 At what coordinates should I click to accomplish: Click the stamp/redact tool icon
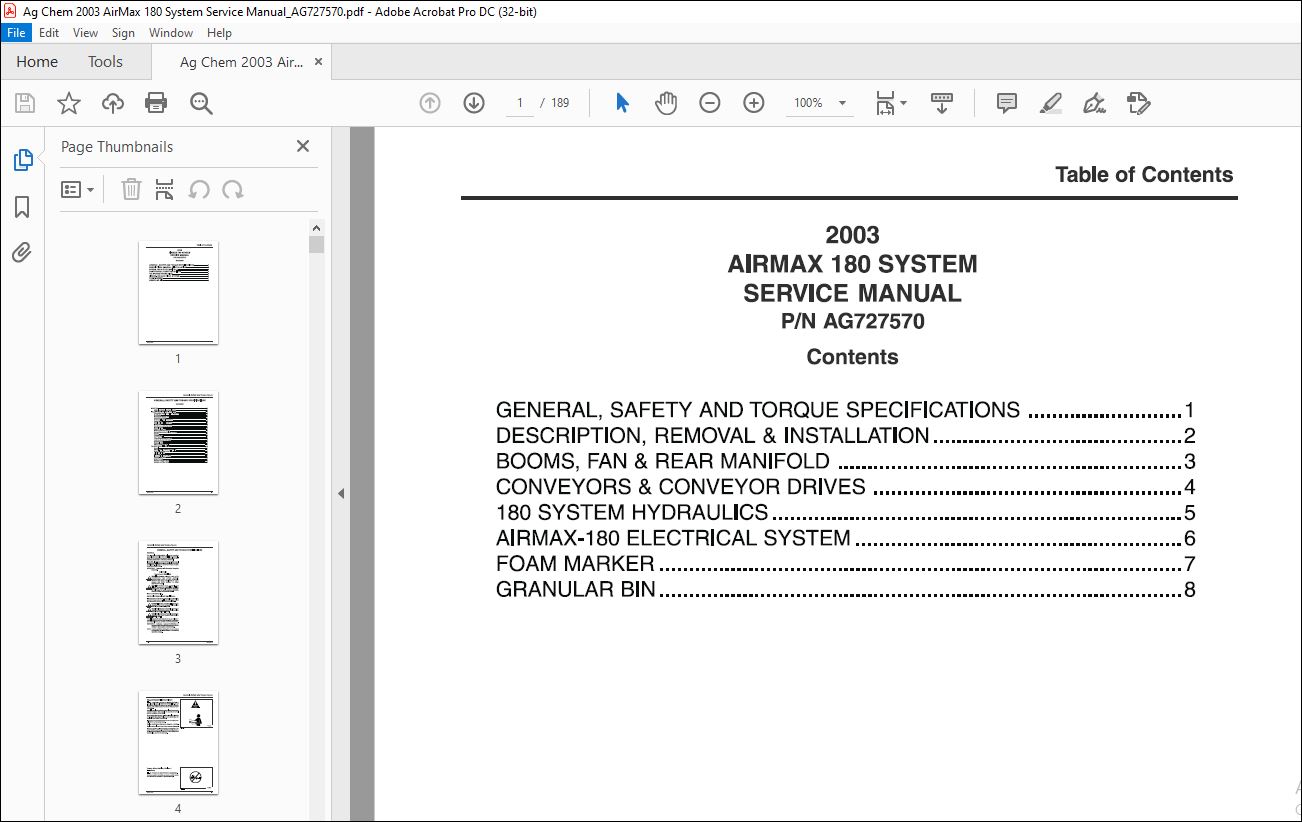1138,103
